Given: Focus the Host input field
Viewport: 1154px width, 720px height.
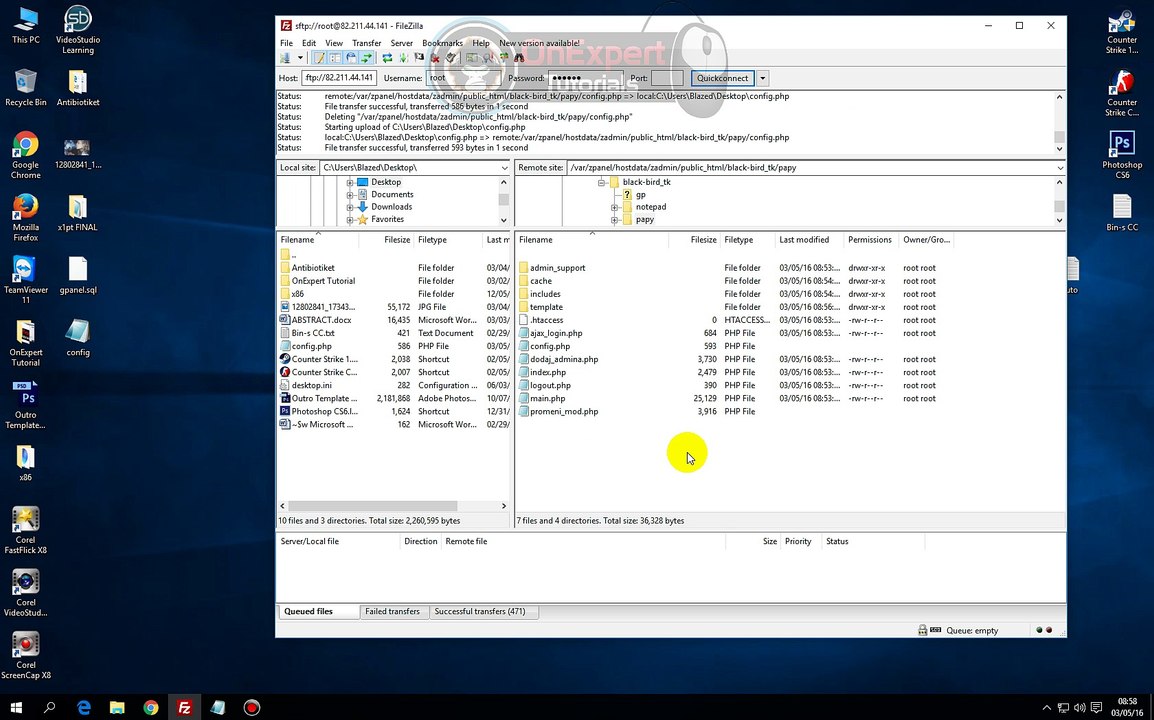Looking at the screenshot, I should coord(339,78).
